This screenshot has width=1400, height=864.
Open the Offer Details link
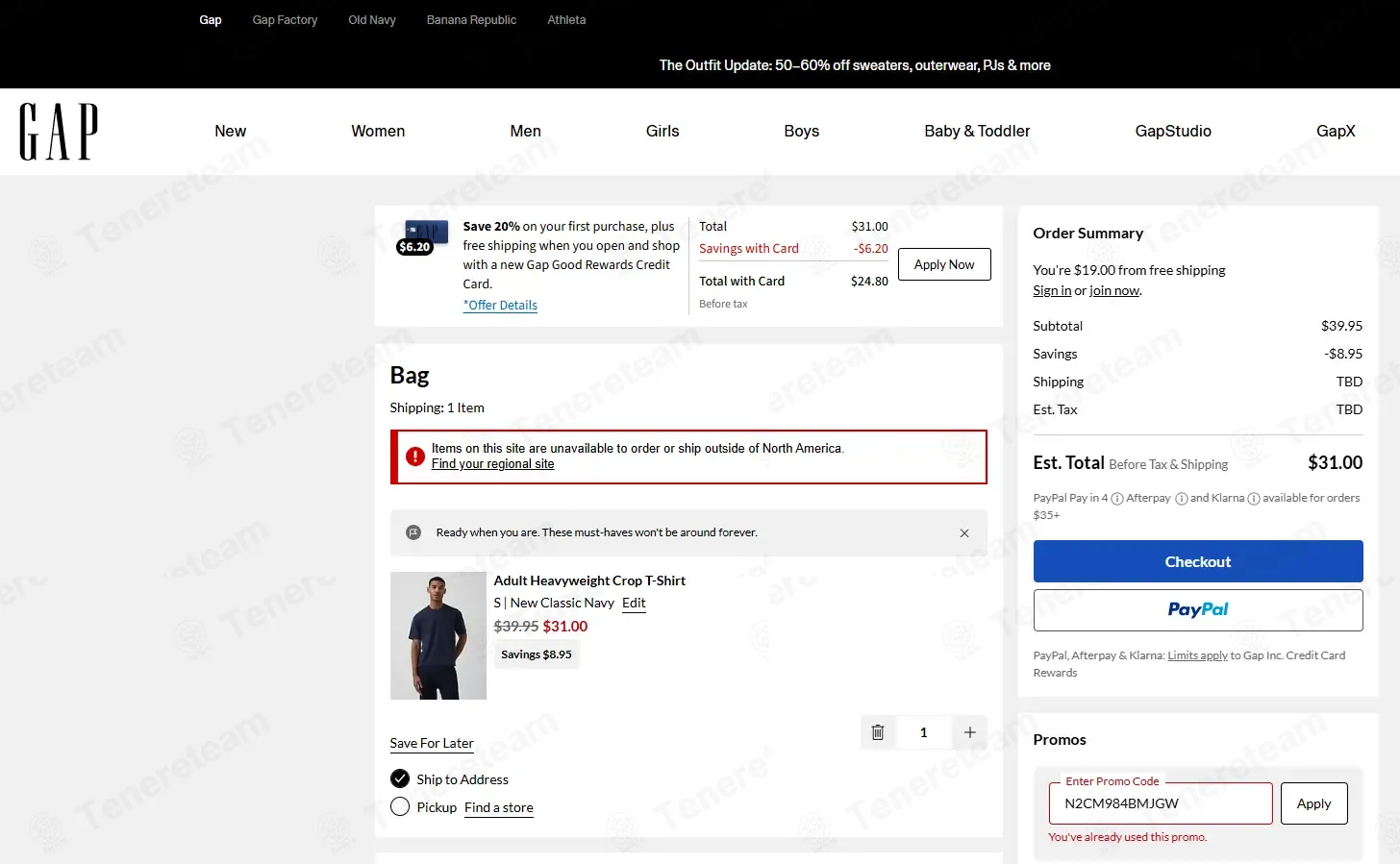point(500,305)
